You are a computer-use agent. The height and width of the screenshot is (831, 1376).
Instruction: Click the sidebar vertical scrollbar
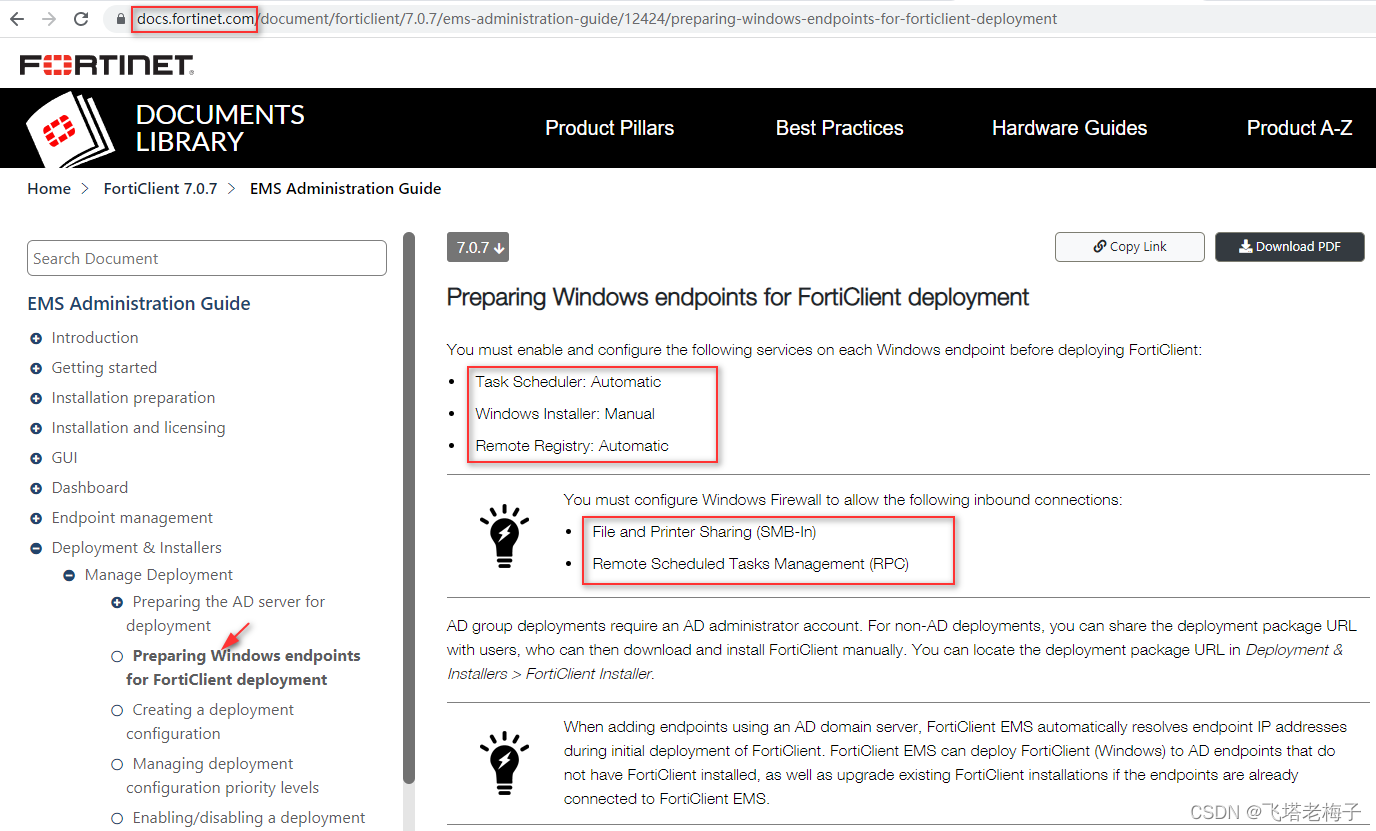tap(408, 508)
